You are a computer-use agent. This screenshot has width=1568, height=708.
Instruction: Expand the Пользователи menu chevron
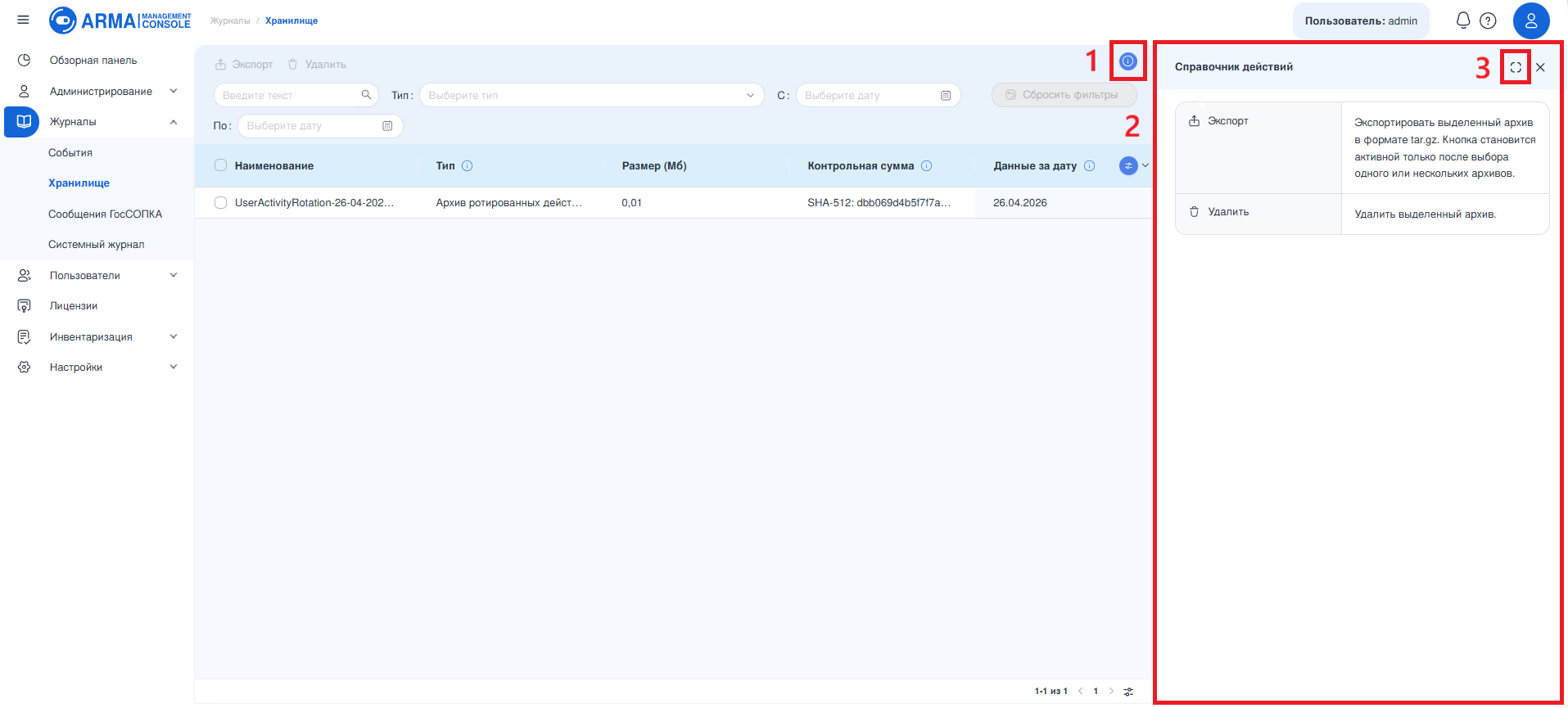pos(174,275)
